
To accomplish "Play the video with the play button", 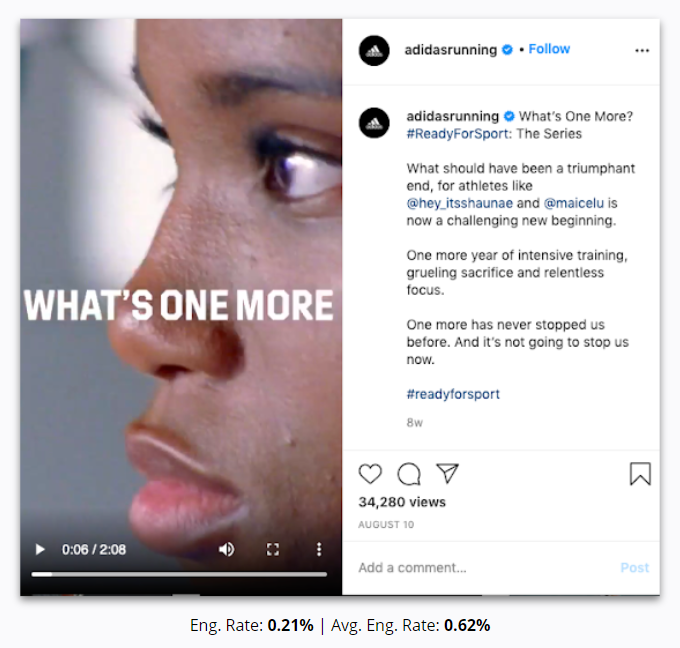I will pos(40,550).
